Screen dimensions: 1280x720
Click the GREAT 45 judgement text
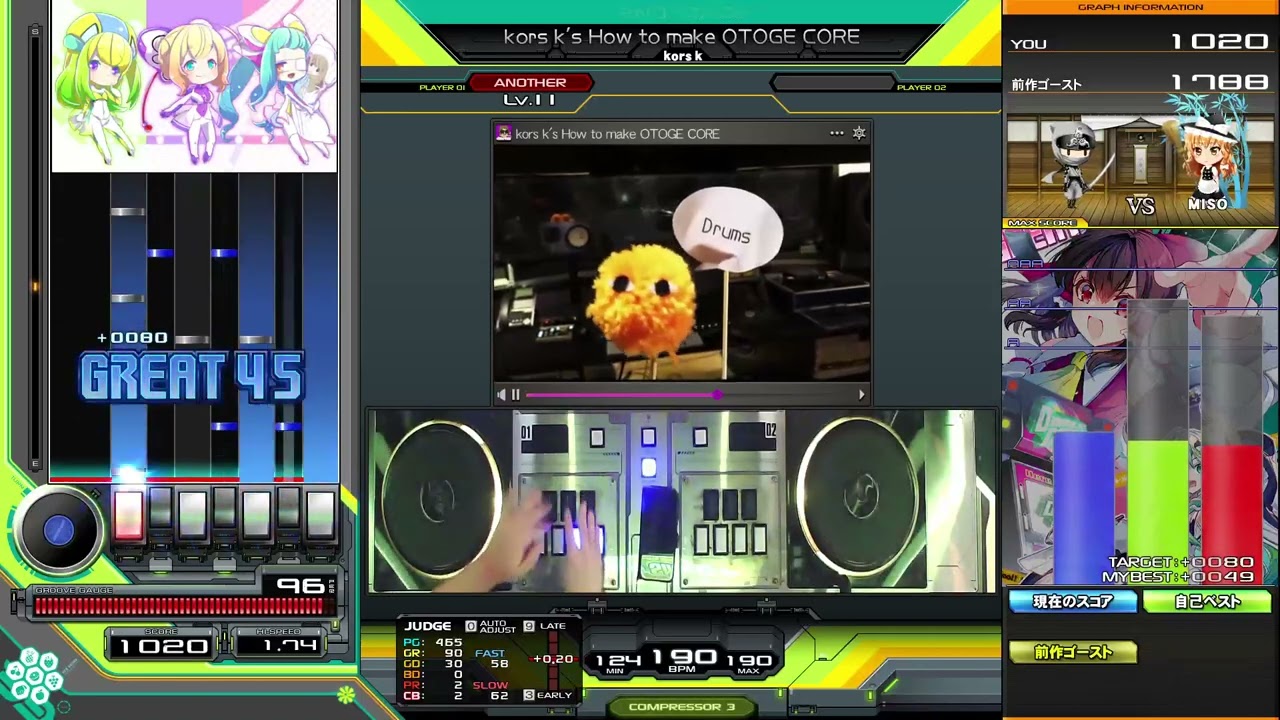coord(192,378)
